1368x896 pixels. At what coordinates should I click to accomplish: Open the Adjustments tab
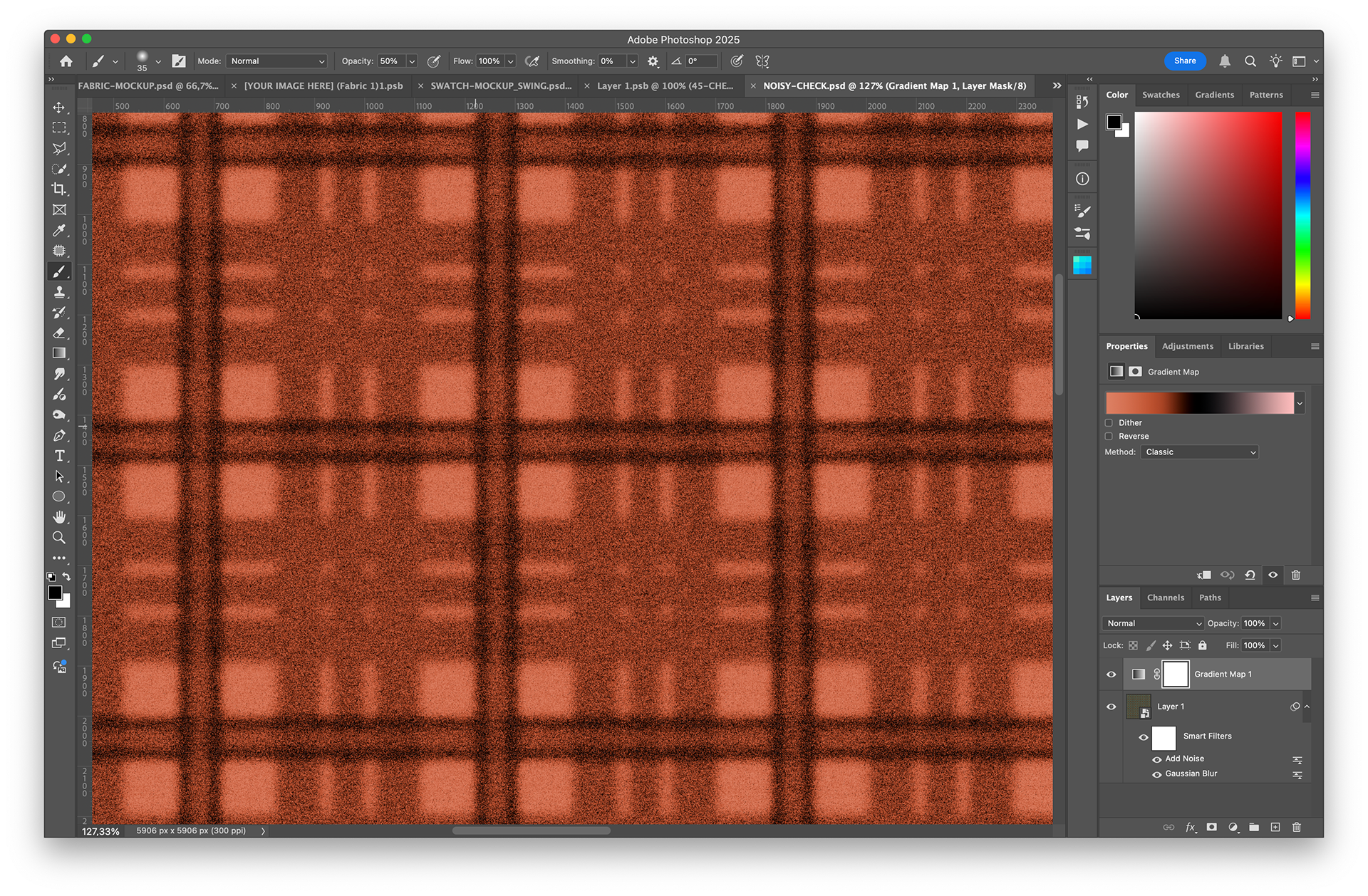click(x=1188, y=346)
